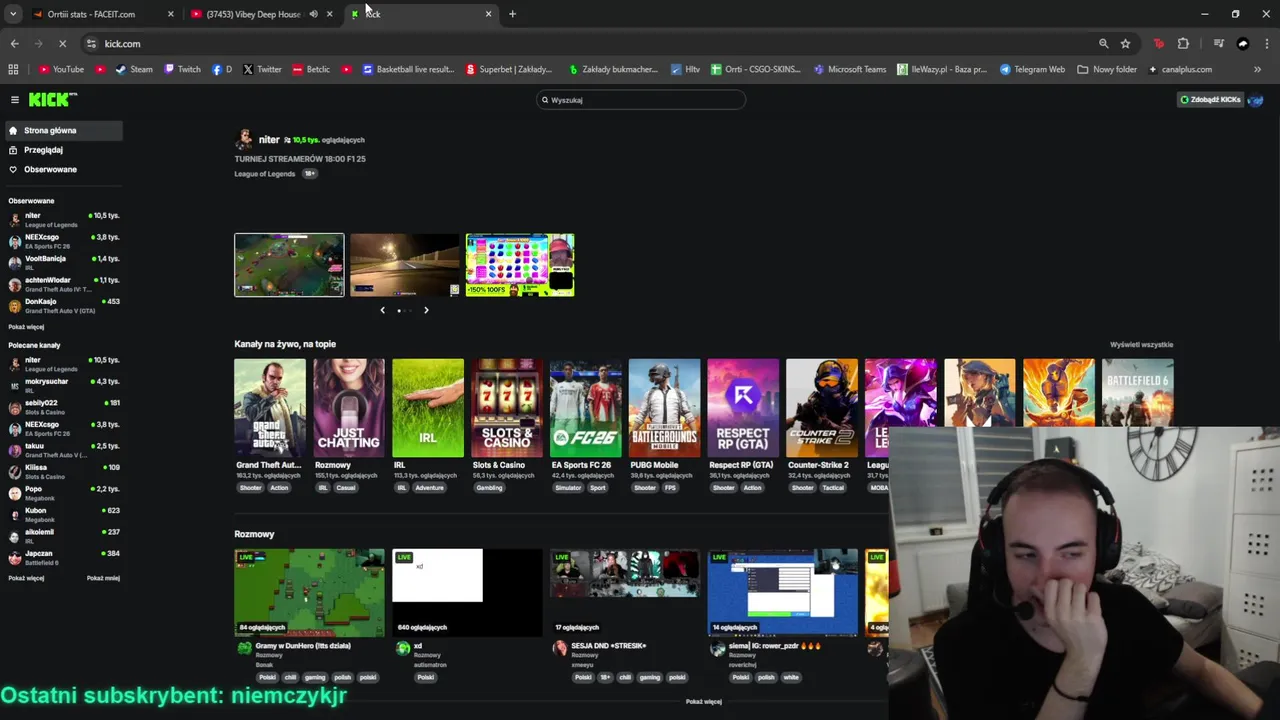Open the Betclic bookmark
The image size is (1280, 720).
coord(311,70)
